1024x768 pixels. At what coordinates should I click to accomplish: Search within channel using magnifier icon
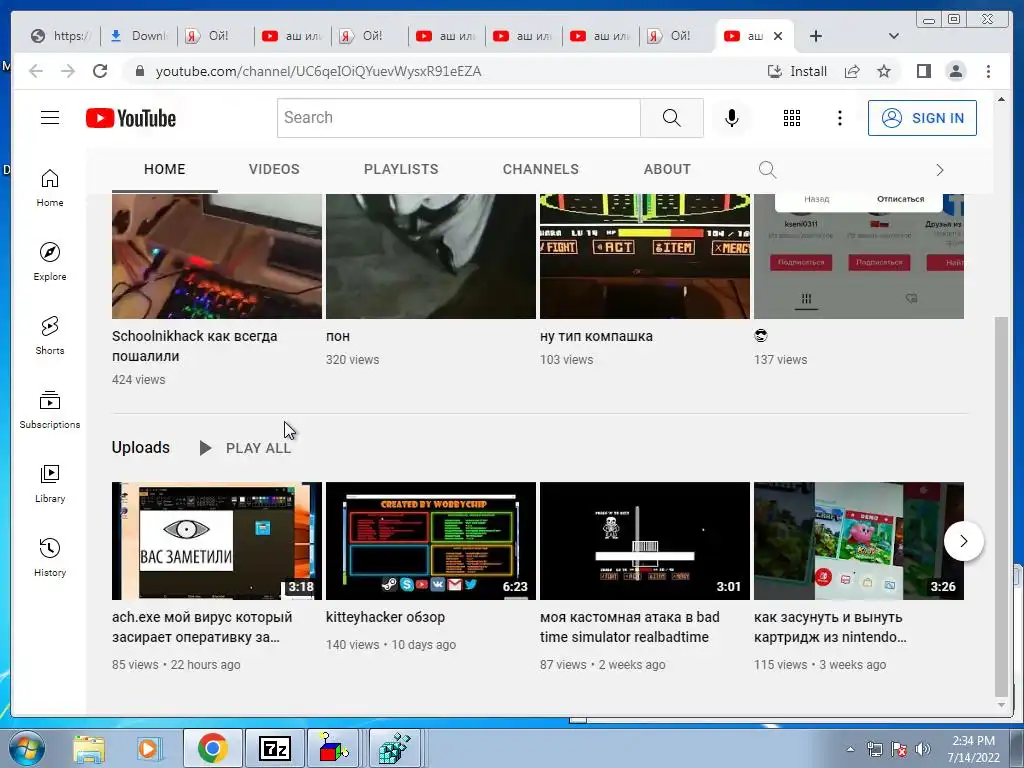[x=767, y=170]
